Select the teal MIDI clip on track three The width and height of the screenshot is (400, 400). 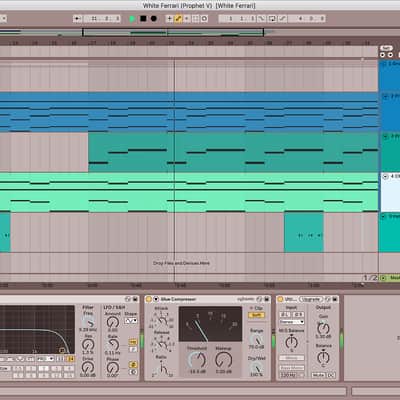[233, 152]
